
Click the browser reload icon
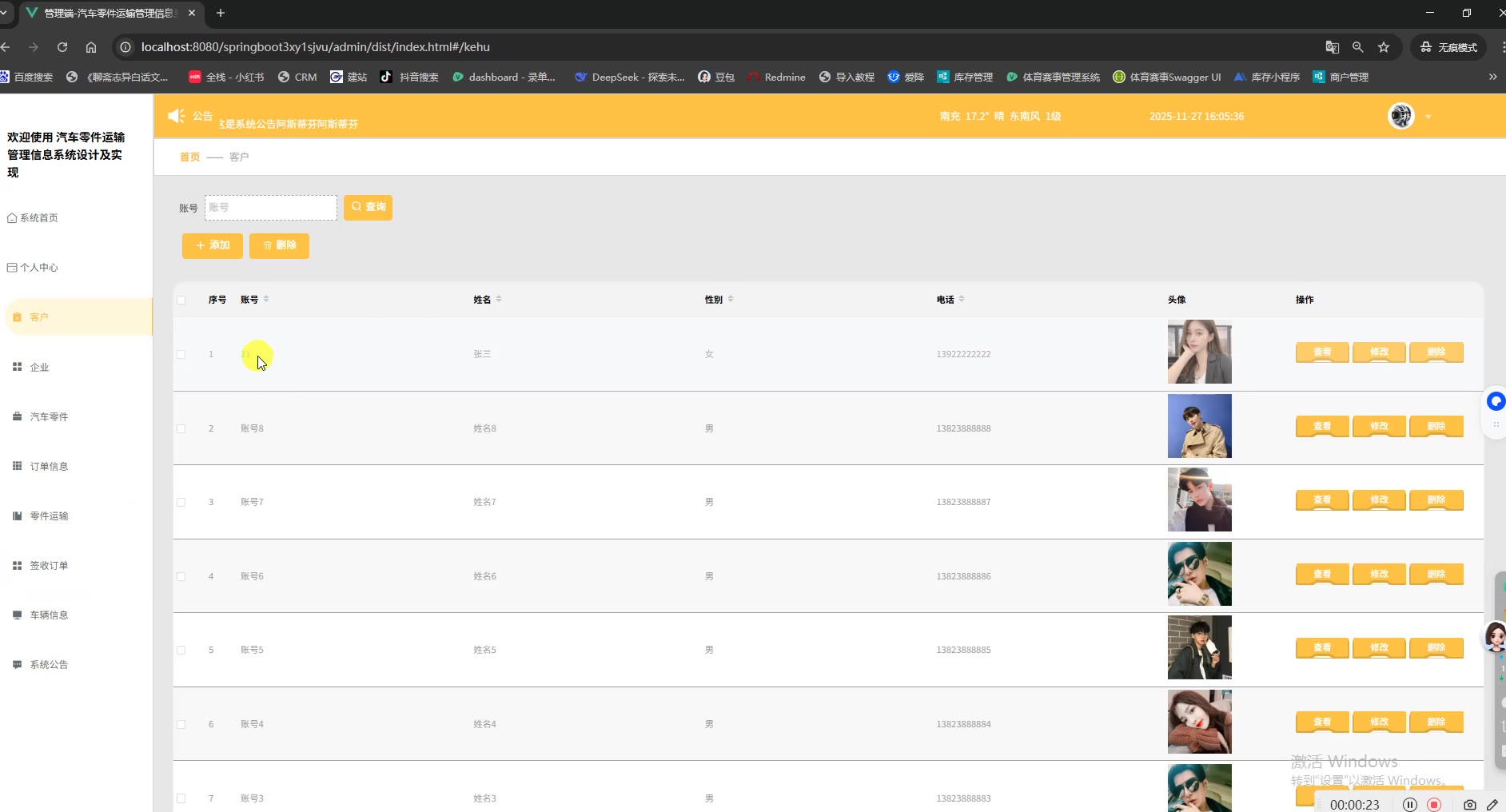62,47
